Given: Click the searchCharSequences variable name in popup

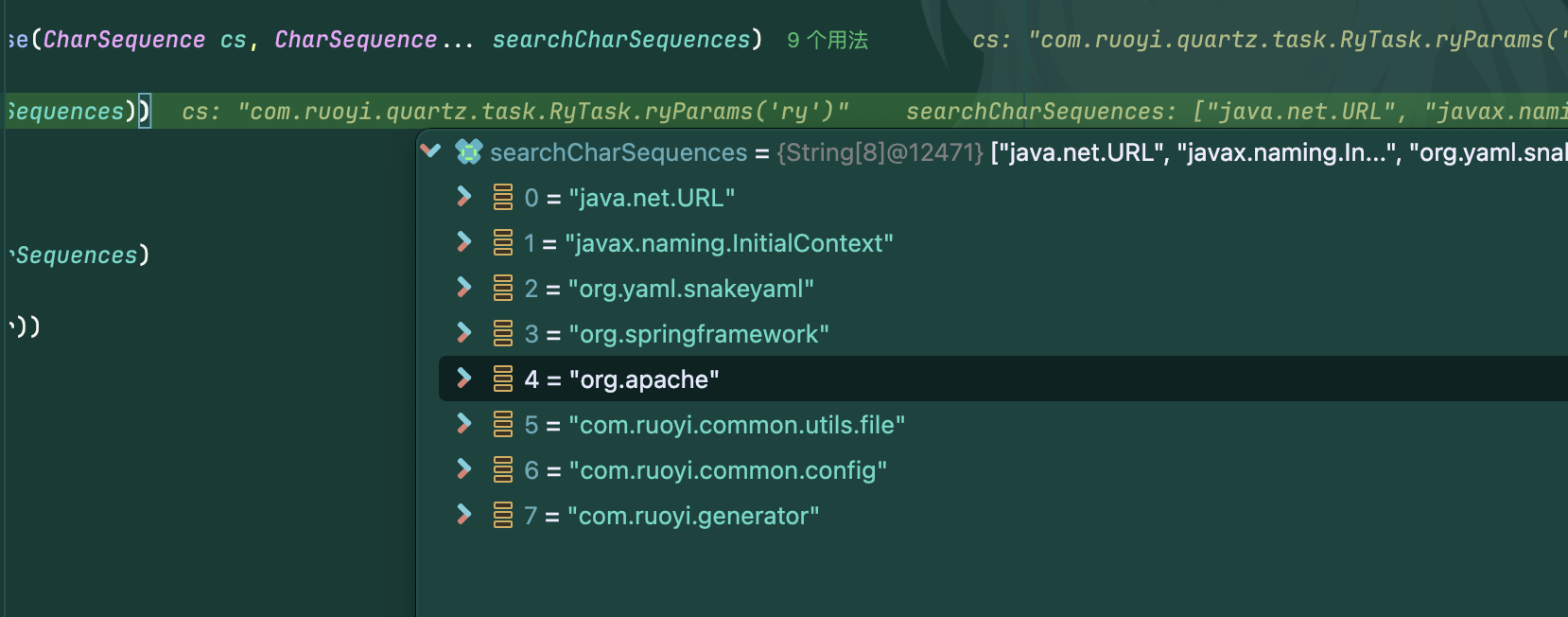Looking at the screenshot, I should pyautogui.click(x=618, y=152).
